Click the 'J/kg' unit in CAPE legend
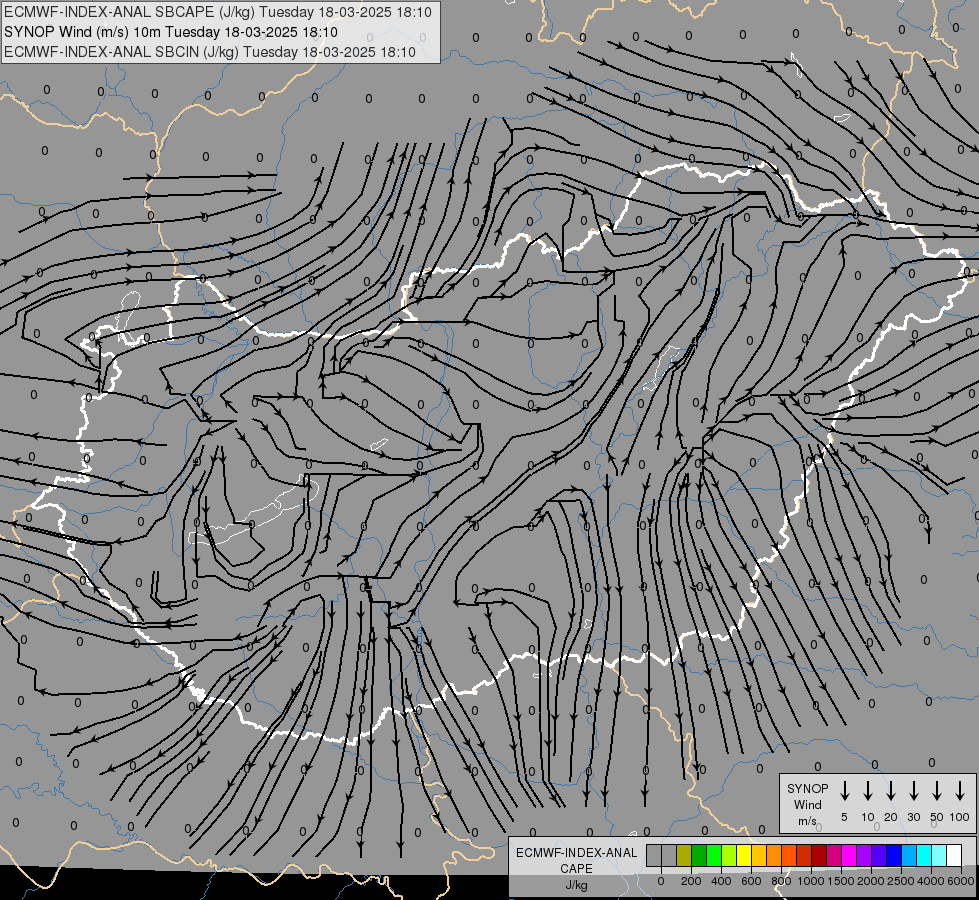This screenshot has width=979, height=900. 576,885
